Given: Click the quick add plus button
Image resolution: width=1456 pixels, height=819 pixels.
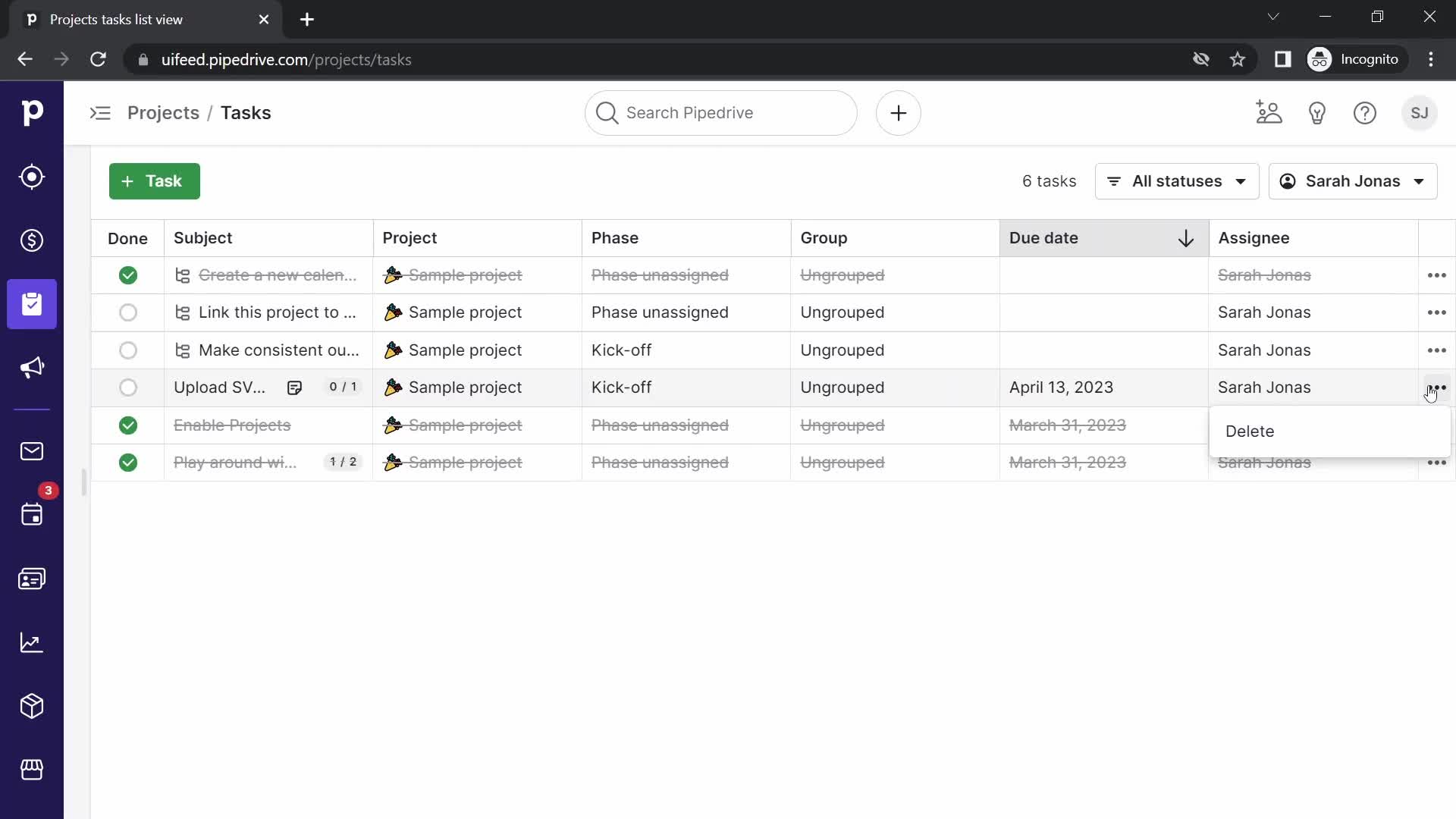Looking at the screenshot, I should [899, 113].
